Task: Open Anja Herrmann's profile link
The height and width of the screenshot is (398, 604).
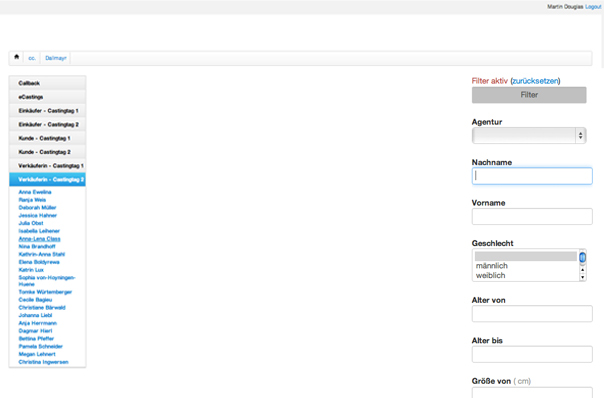Action: [x=38, y=323]
